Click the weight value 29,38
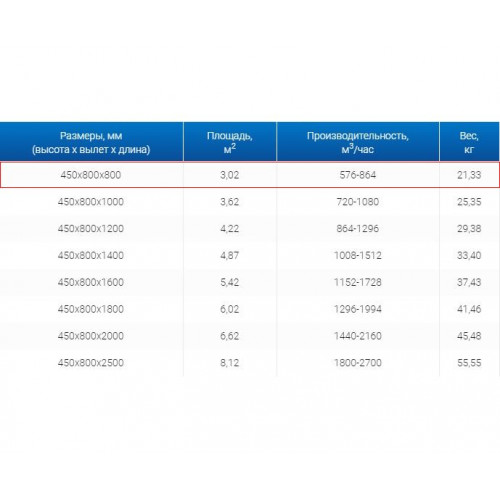Screen dimensions: 500x500 click(469, 229)
